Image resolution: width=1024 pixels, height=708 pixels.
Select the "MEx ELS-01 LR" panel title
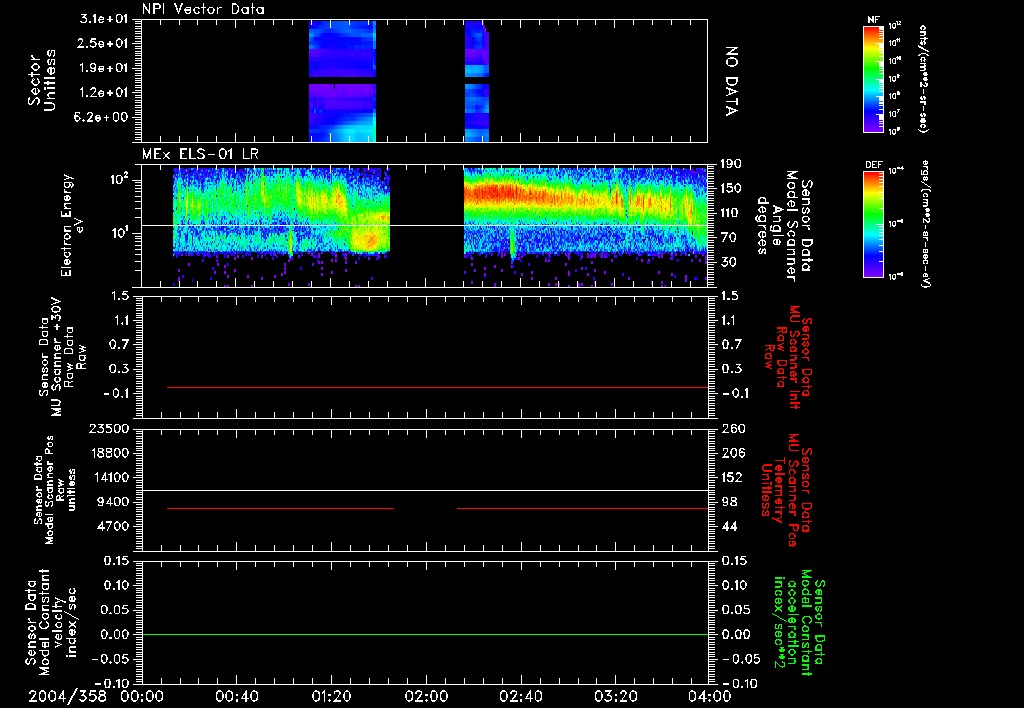[200, 154]
